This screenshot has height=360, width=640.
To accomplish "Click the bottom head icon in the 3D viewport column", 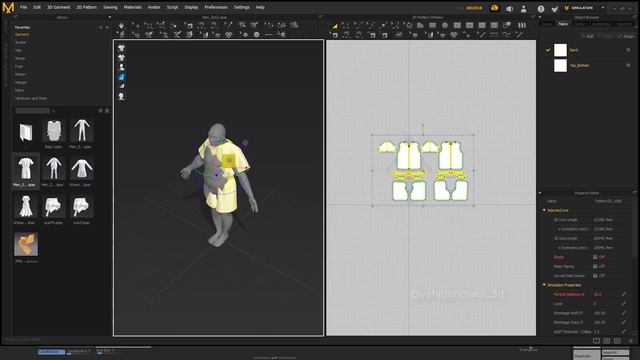I will 121,96.
